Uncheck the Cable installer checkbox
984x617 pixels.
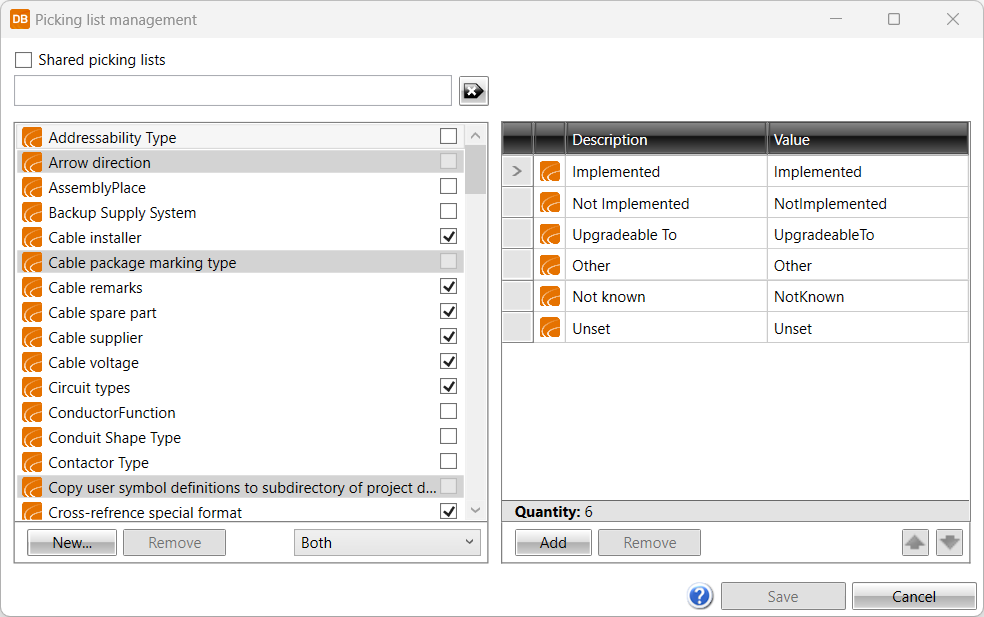pos(448,237)
